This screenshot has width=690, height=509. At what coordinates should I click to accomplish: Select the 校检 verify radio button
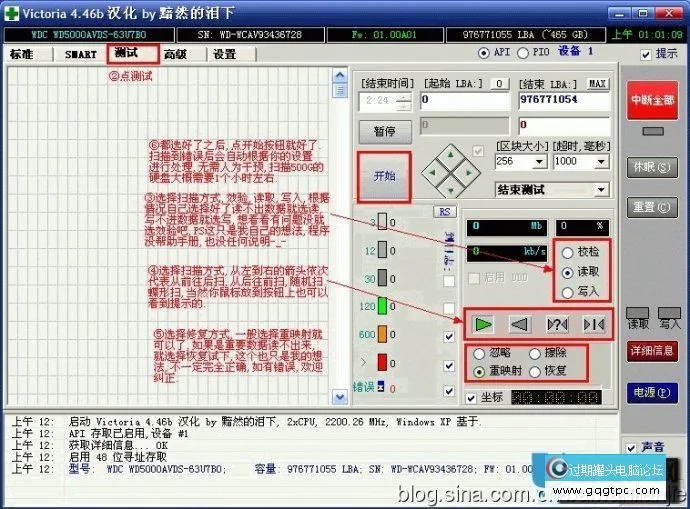coord(568,253)
